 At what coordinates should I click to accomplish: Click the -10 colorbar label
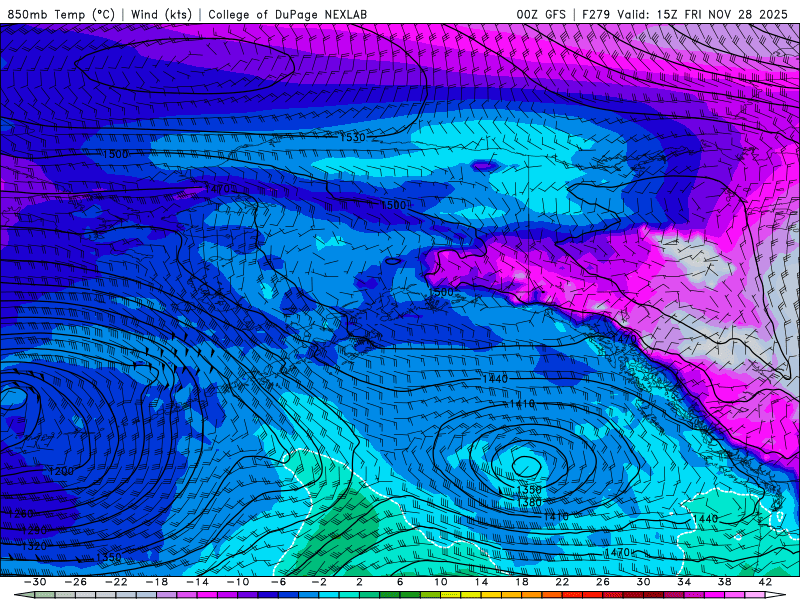pos(238,582)
